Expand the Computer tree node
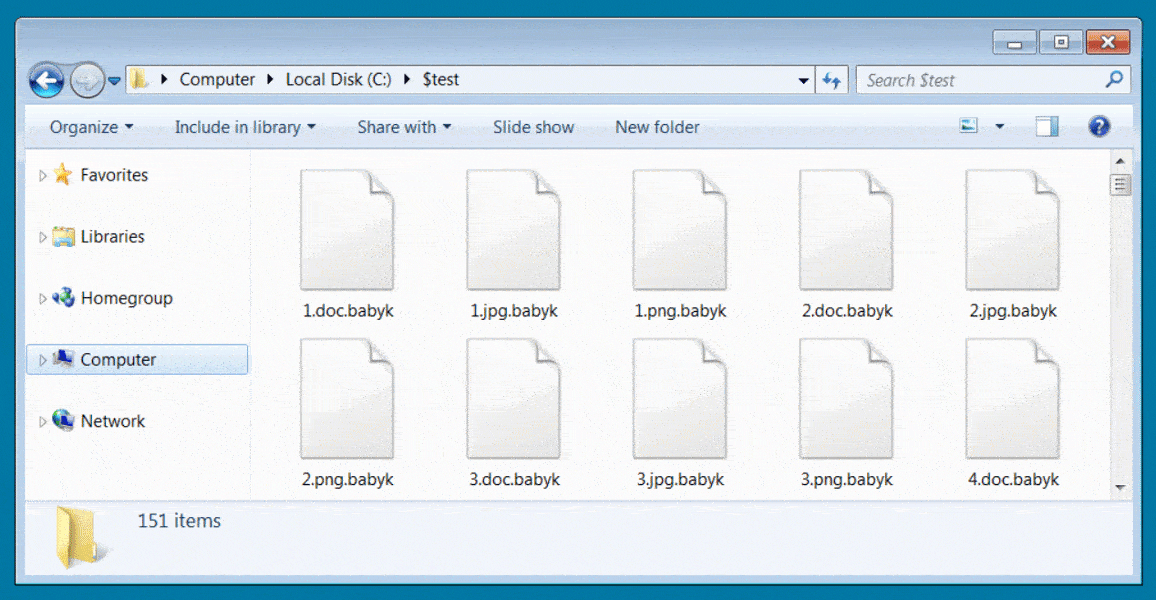1156x600 pixels. click(43, 360)
